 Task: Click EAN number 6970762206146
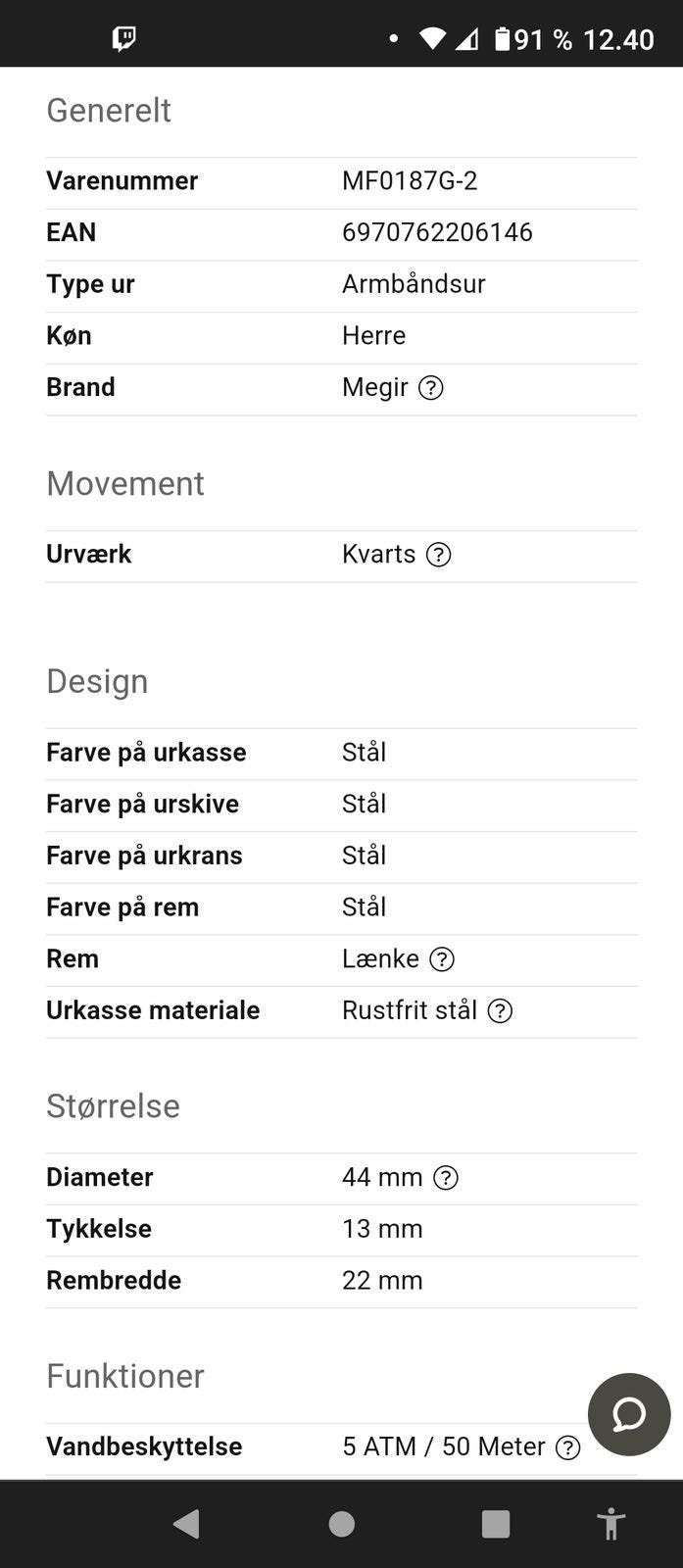click(x=437, y=232)
